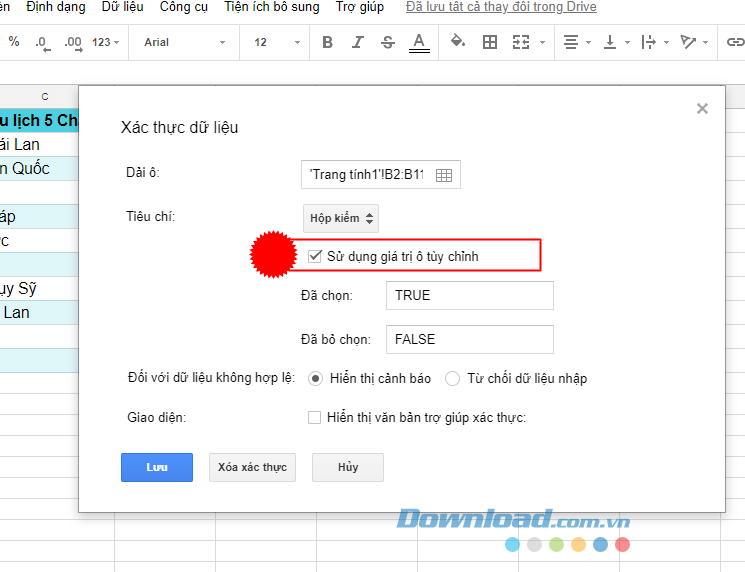The width and height of the screenshot is (745, 572).
Task: Select Từ chối dữ liệu nhập radio
Action: tap(452, 379)
